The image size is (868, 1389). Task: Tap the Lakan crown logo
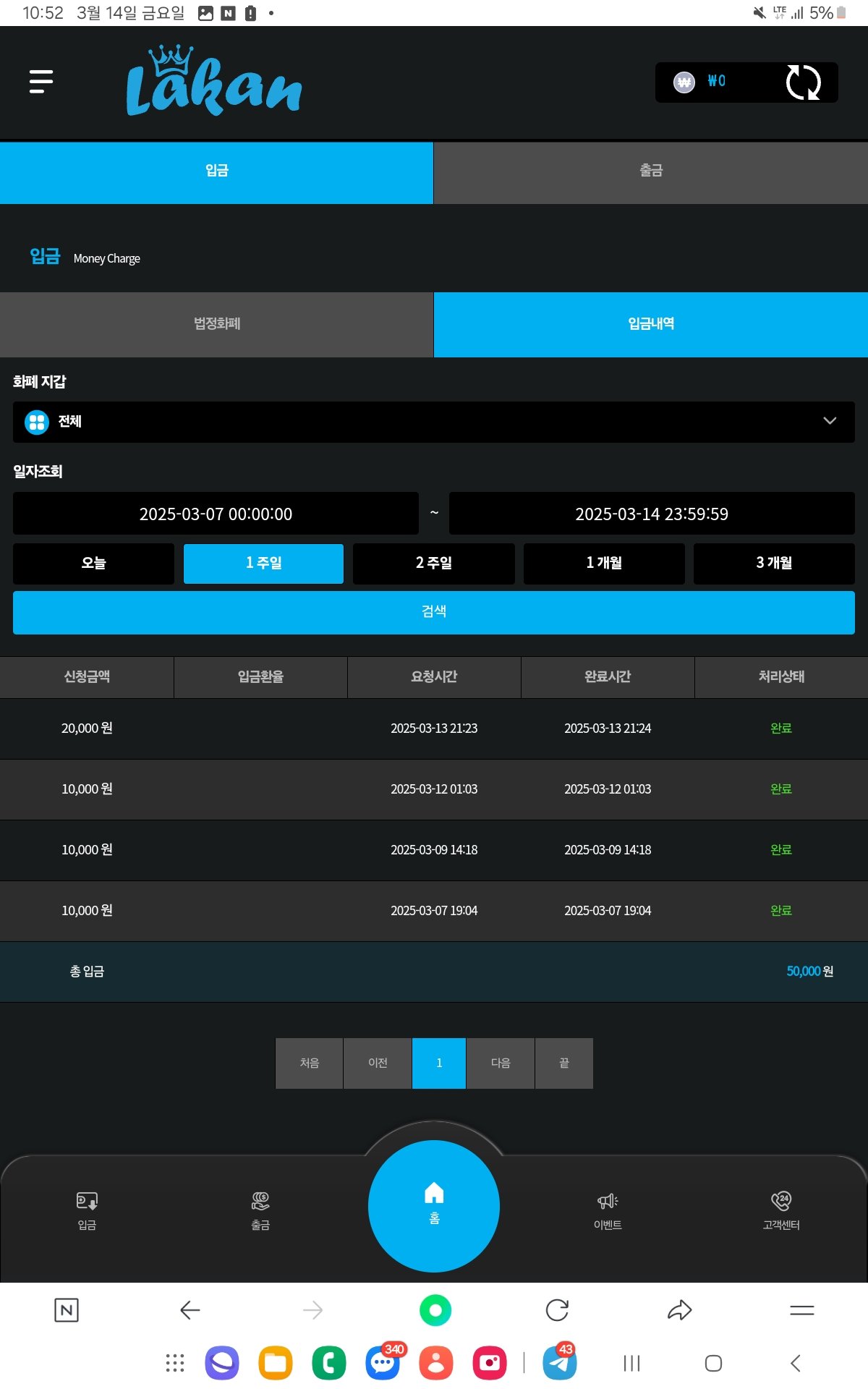[214, 82]
